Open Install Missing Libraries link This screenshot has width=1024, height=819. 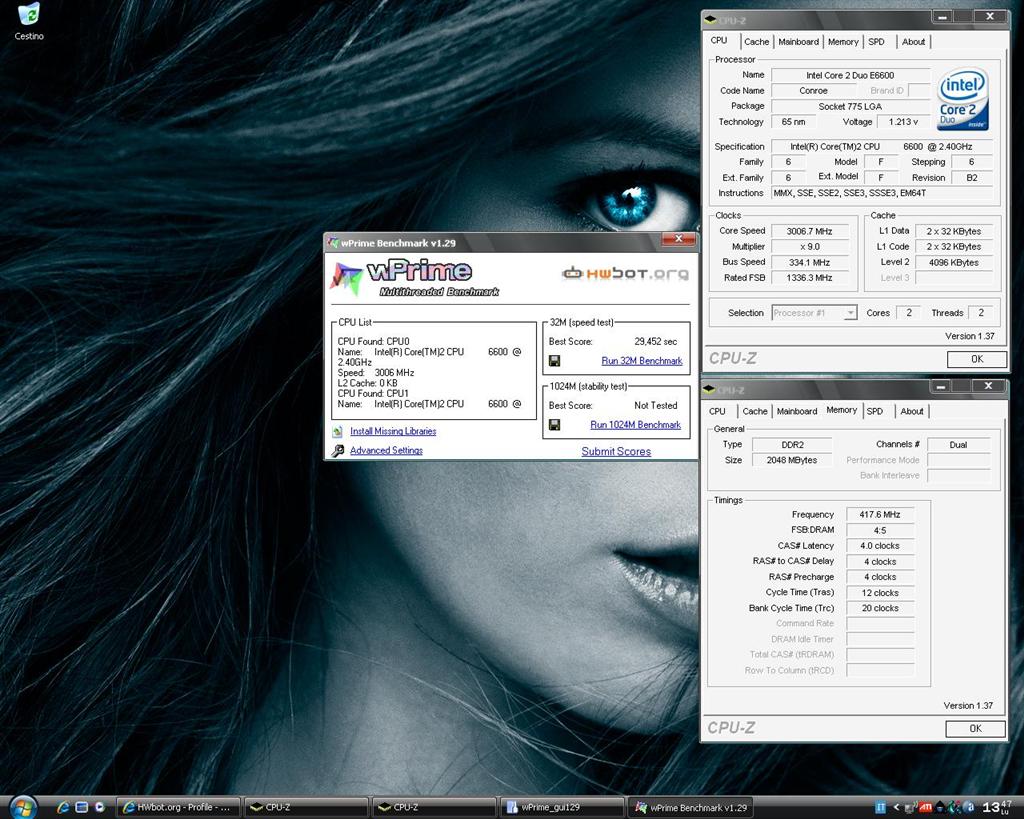393,431
